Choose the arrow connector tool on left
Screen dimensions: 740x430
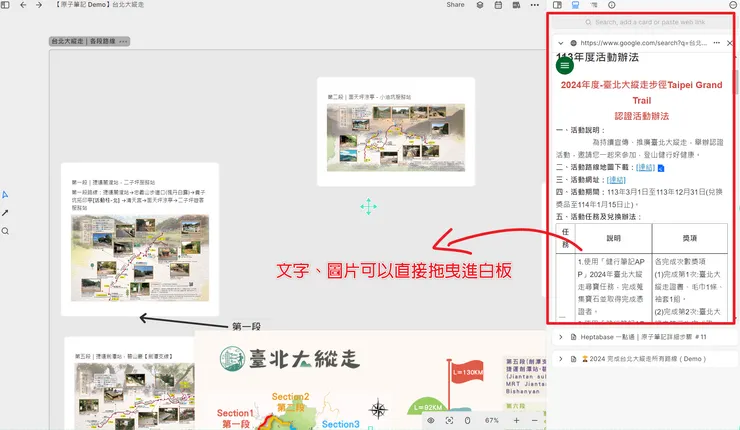click(x=5, y=213)
